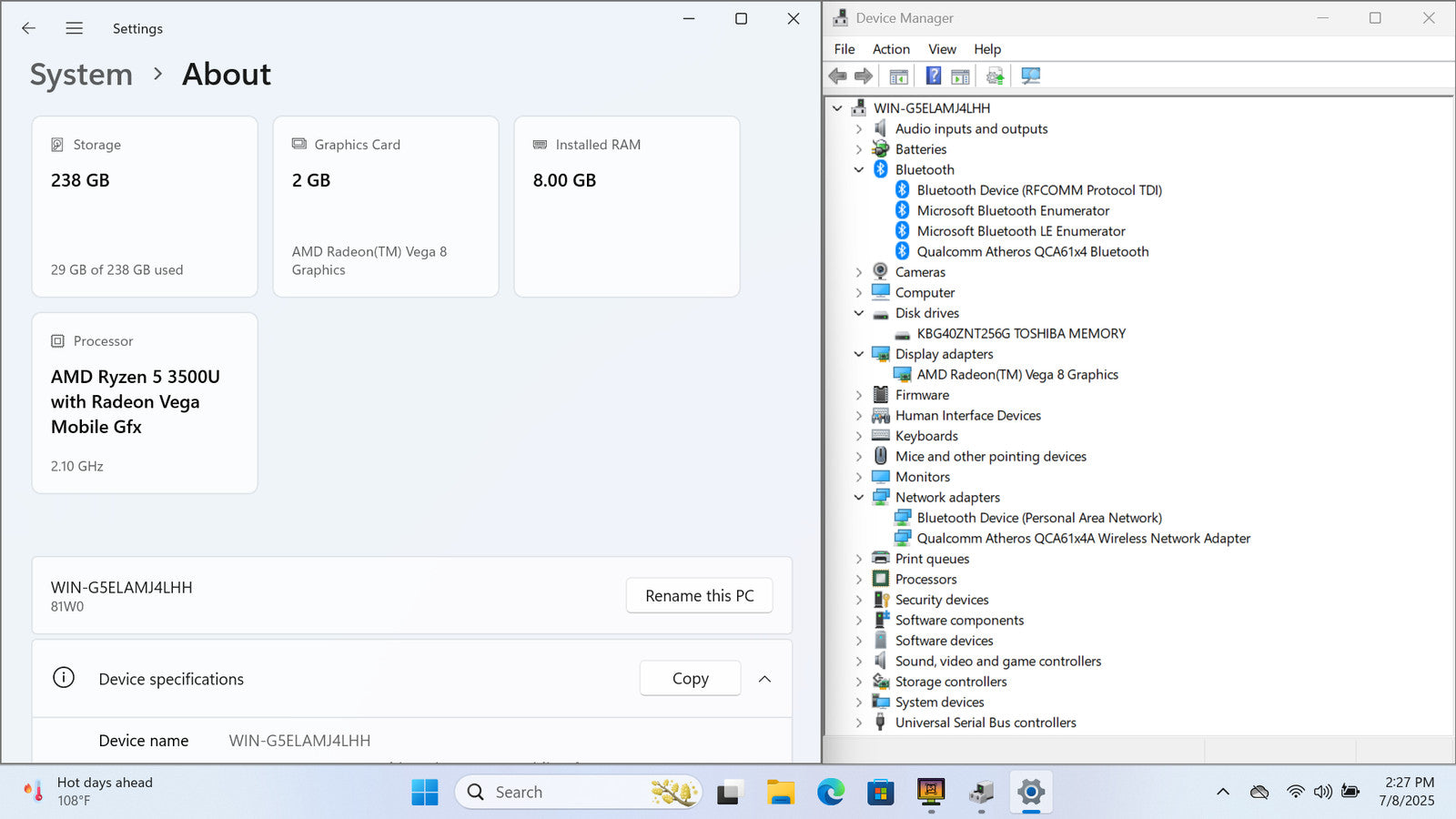Click the Forward arrow in Device Manager toolbar
The image size is (1456, 819).
tap(864, 76)
